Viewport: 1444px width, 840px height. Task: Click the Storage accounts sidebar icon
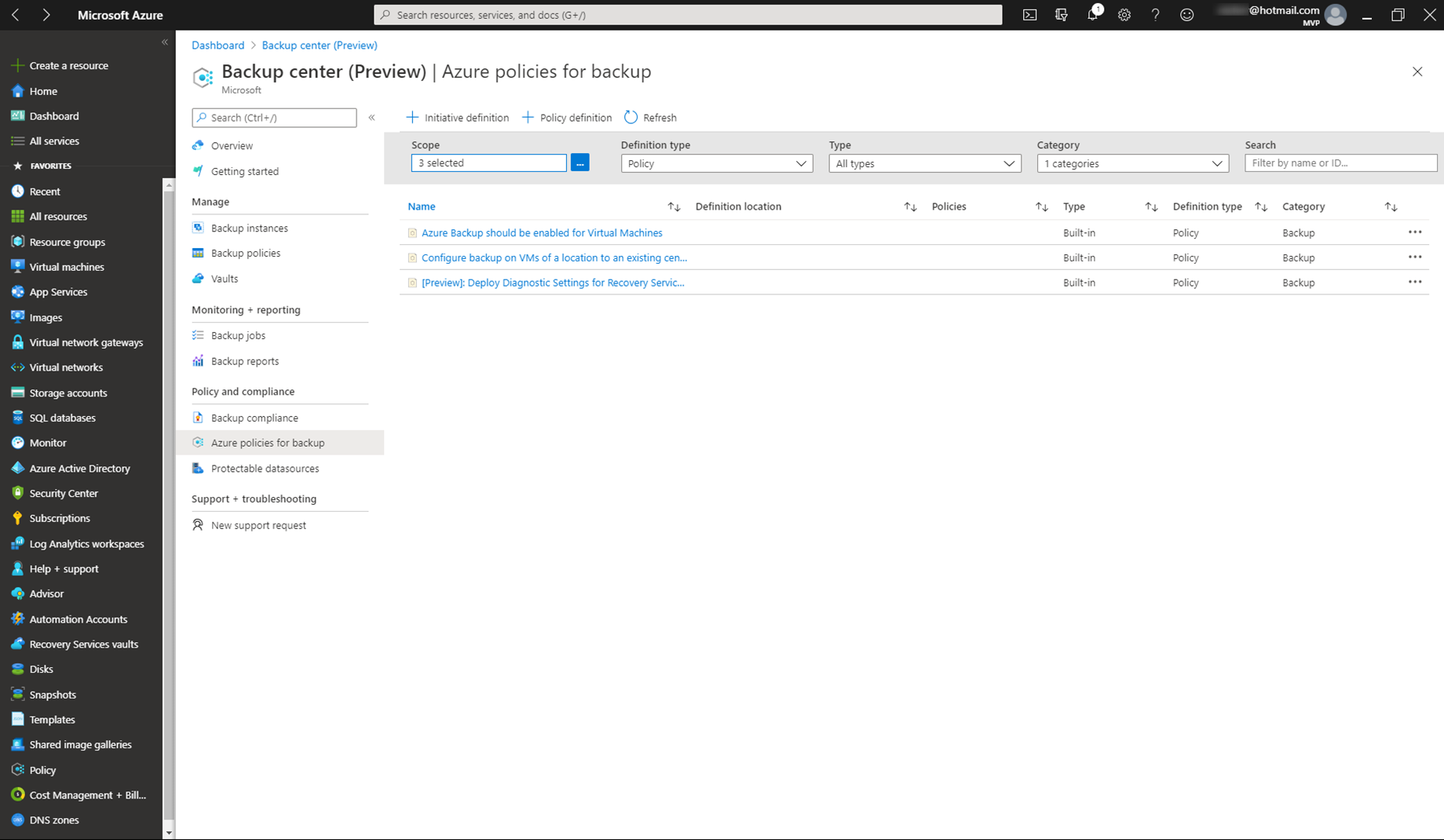pyautogui.click(x=17, y=393)
